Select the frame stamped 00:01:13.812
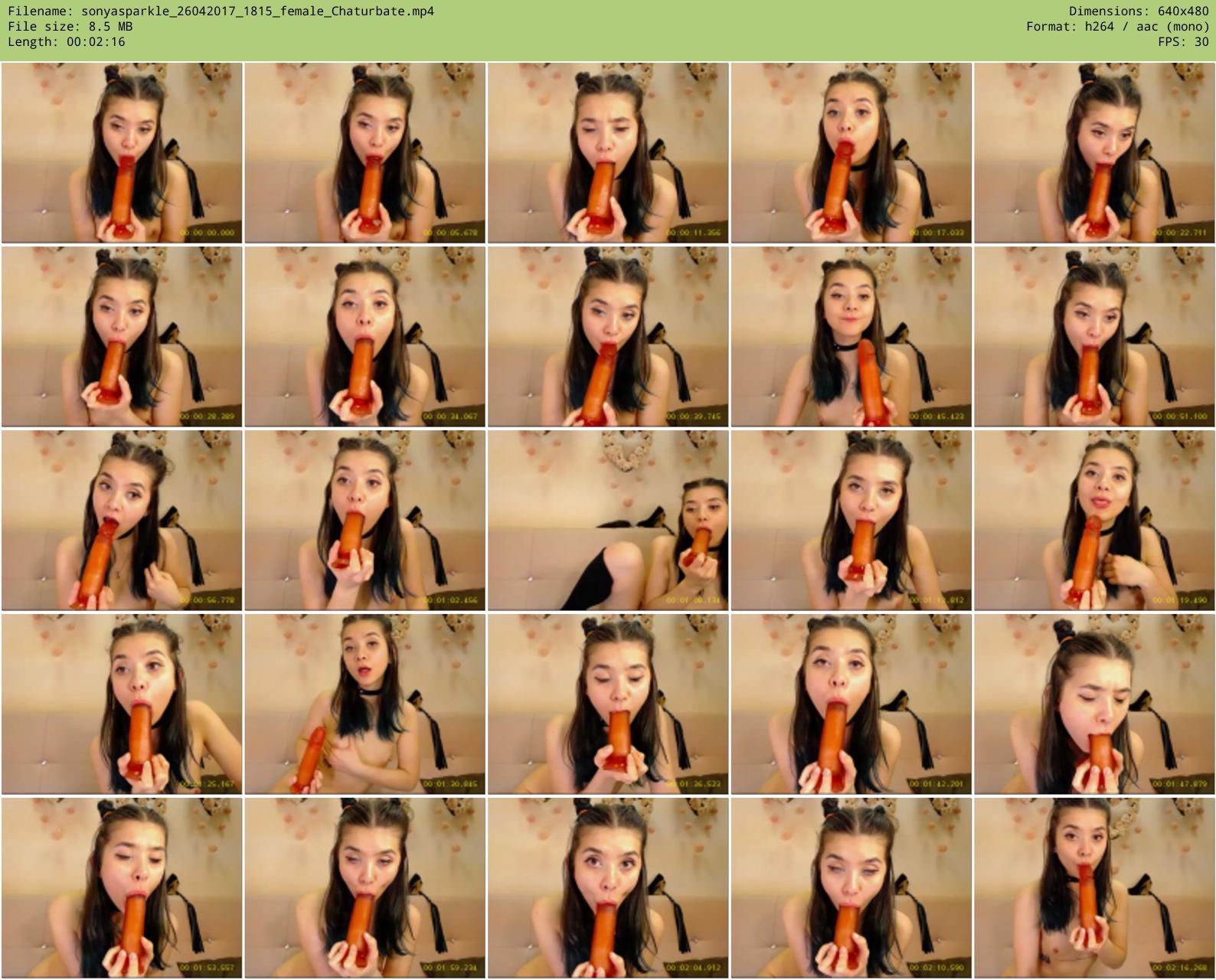Image resolution: width=1216 pixels, height=980 pixels. (851, 521)
